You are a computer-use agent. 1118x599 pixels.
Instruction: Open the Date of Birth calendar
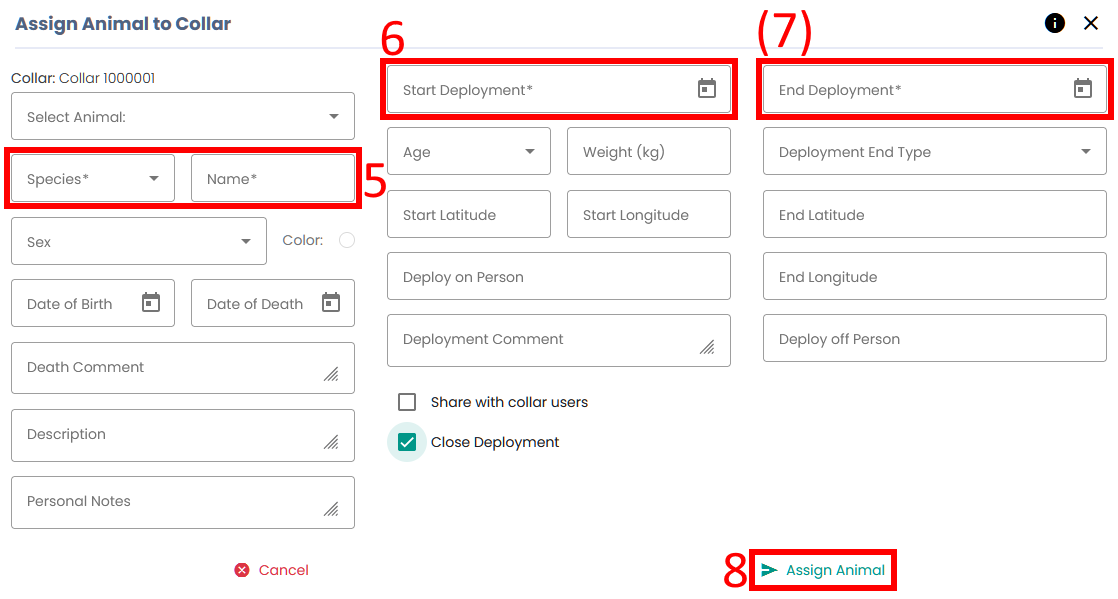point(151,303)
